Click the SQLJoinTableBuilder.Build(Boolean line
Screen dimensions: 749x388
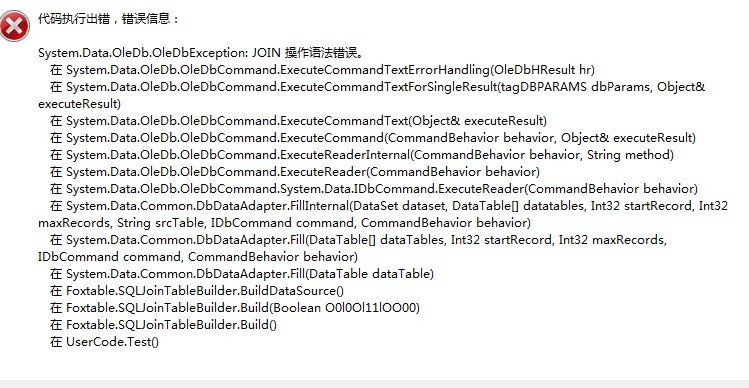(235, 308)
